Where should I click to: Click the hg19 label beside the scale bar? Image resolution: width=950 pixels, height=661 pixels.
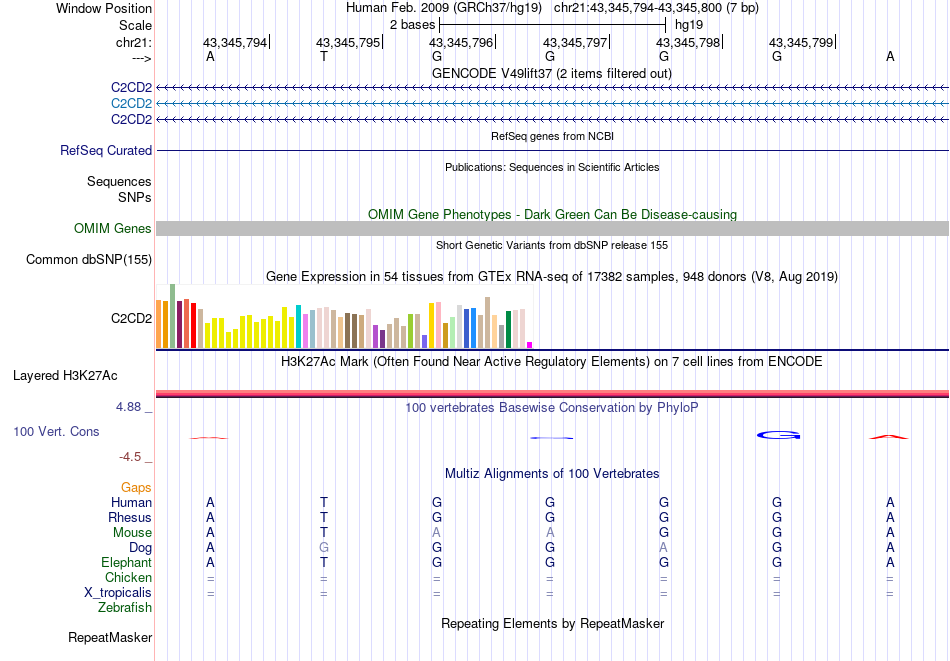[689, 25]
